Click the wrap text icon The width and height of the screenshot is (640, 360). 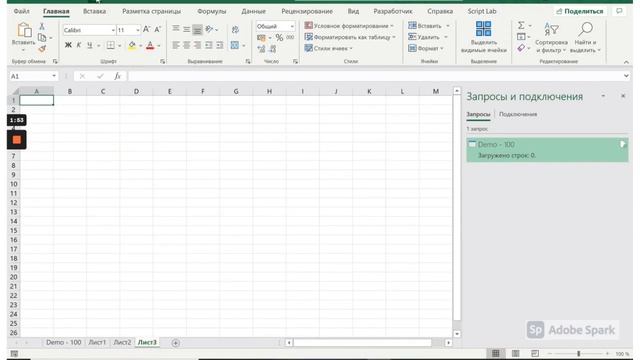(236, 29)
